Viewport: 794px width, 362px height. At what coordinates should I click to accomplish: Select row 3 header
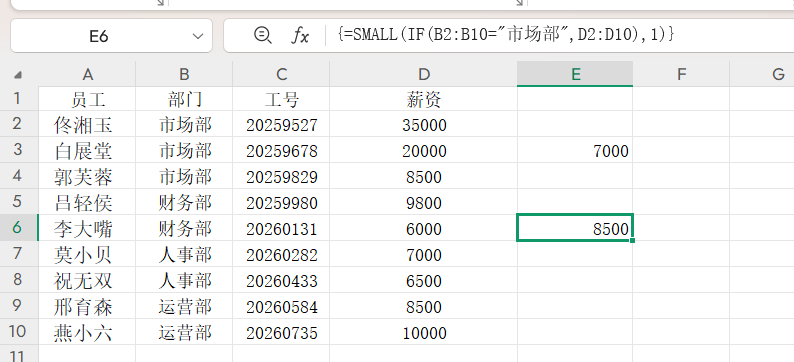coord(19,150)
